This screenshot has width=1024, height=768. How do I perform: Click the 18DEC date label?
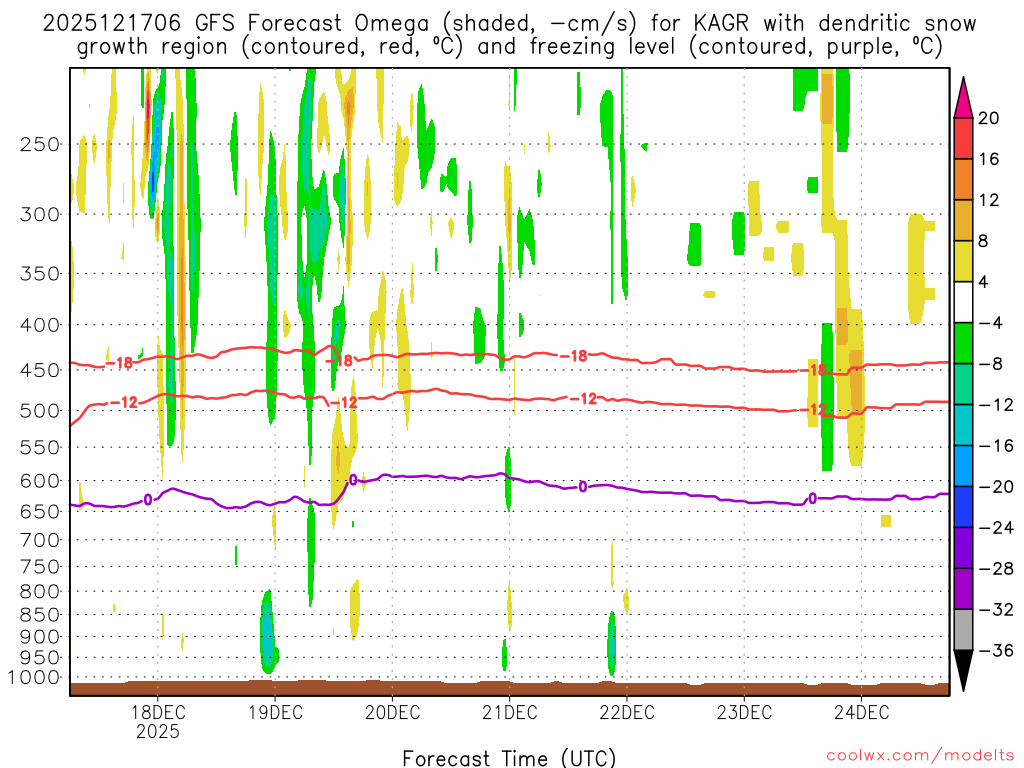(x=157, y=712)
